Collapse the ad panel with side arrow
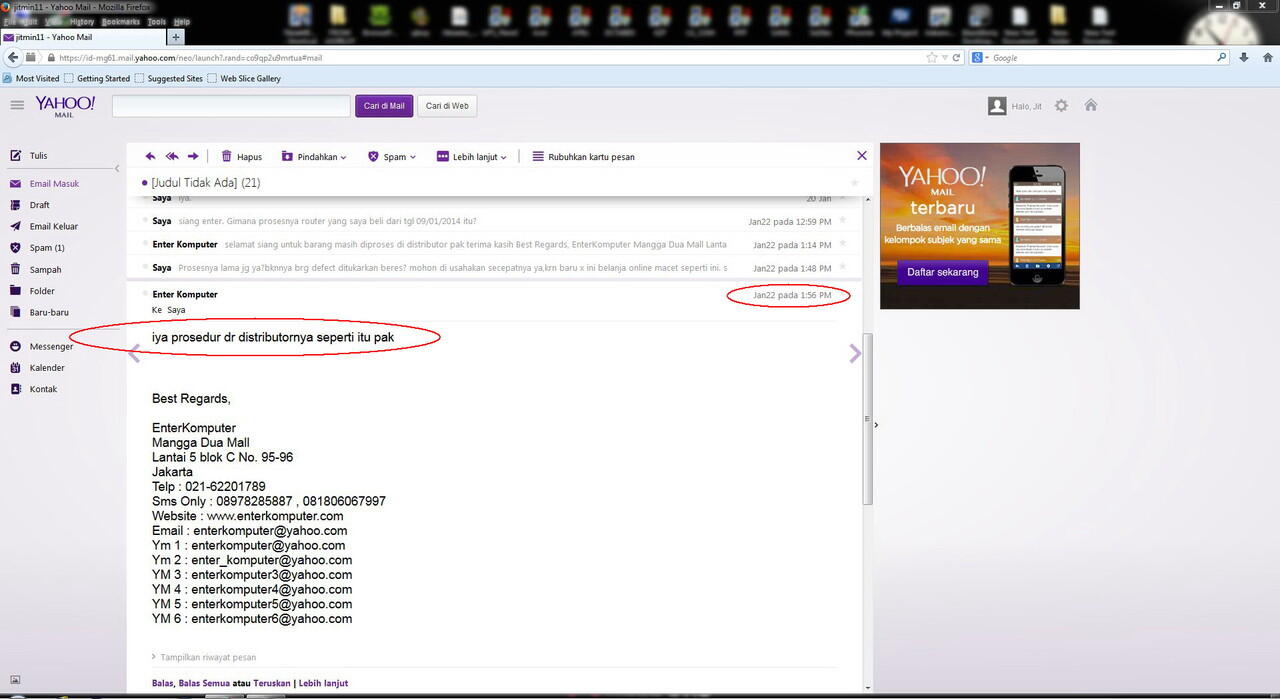 [x=876, y=425]
